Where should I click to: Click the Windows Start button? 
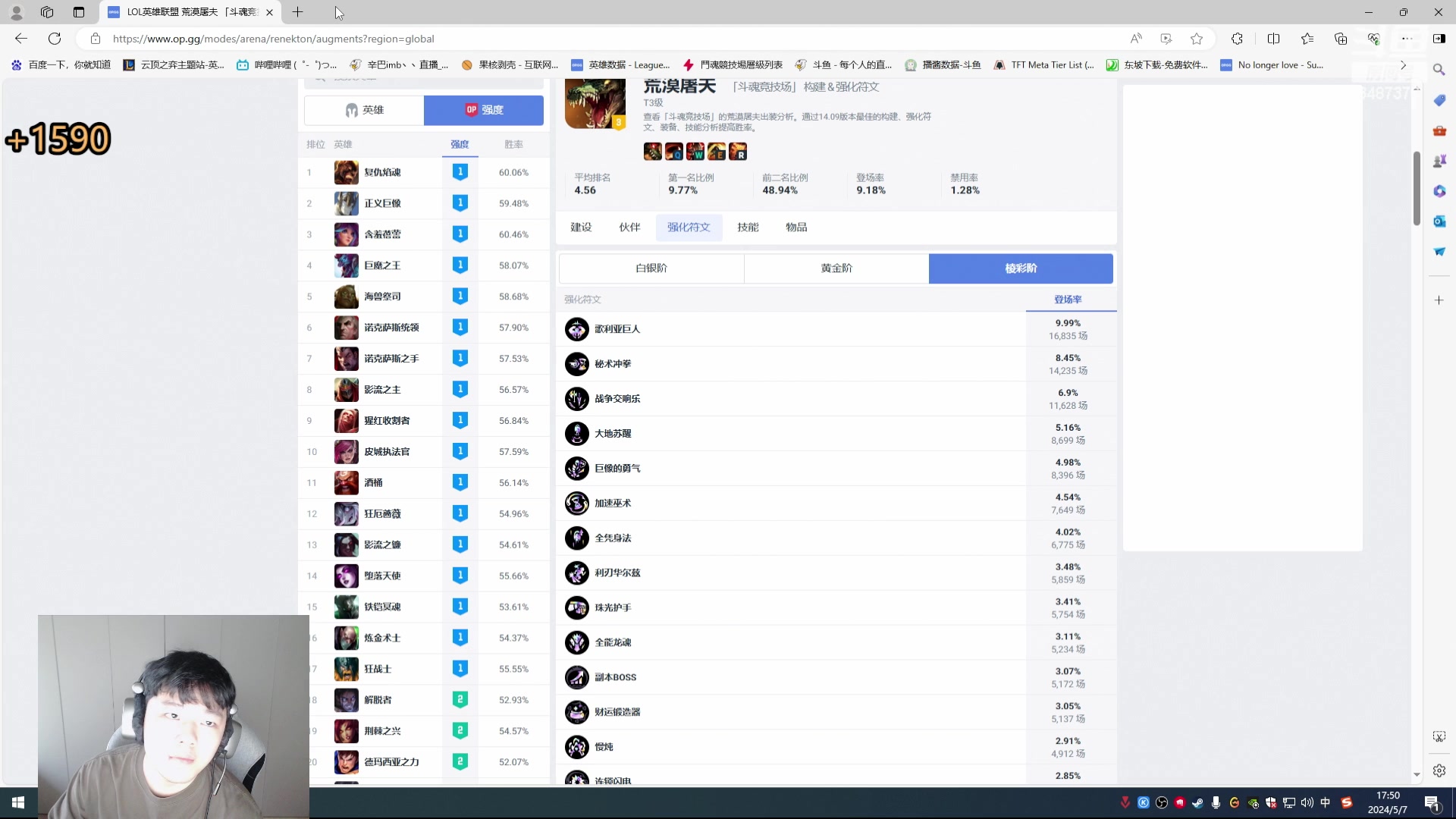click(18, 802)
